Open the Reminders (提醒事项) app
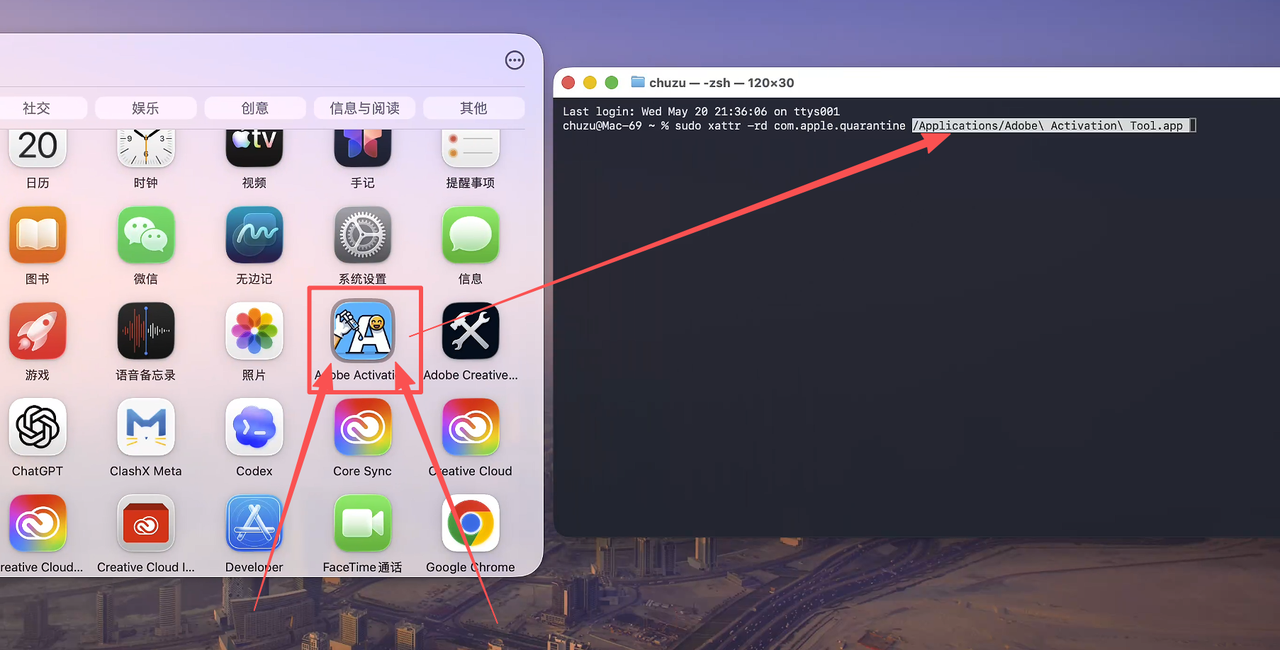This screenshot has width=1280, height=650. click(x=470, y=146)
